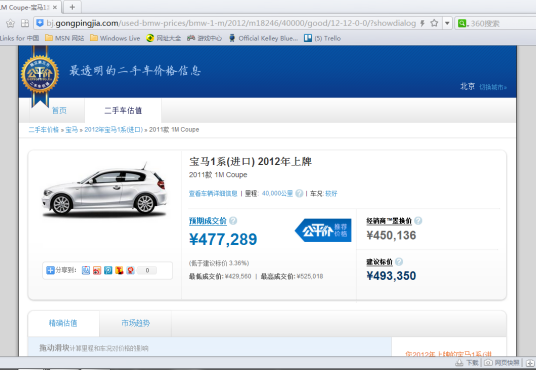
Task: Switch to the 市场趋势 tab
Action: tap(135, 323)
